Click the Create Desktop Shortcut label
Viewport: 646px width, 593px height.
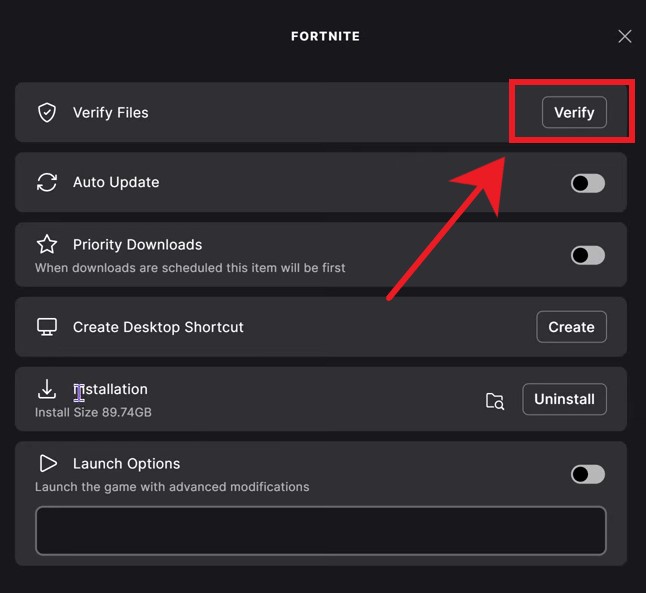(158, 327)
